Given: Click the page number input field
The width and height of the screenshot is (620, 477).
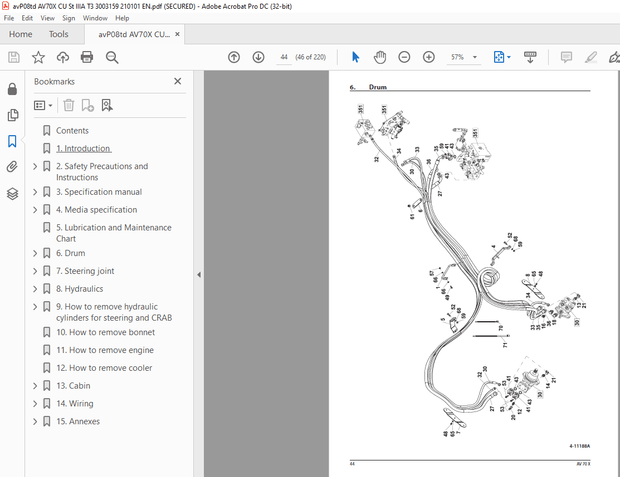Looking at the screenshot, I should pos(284,57).
